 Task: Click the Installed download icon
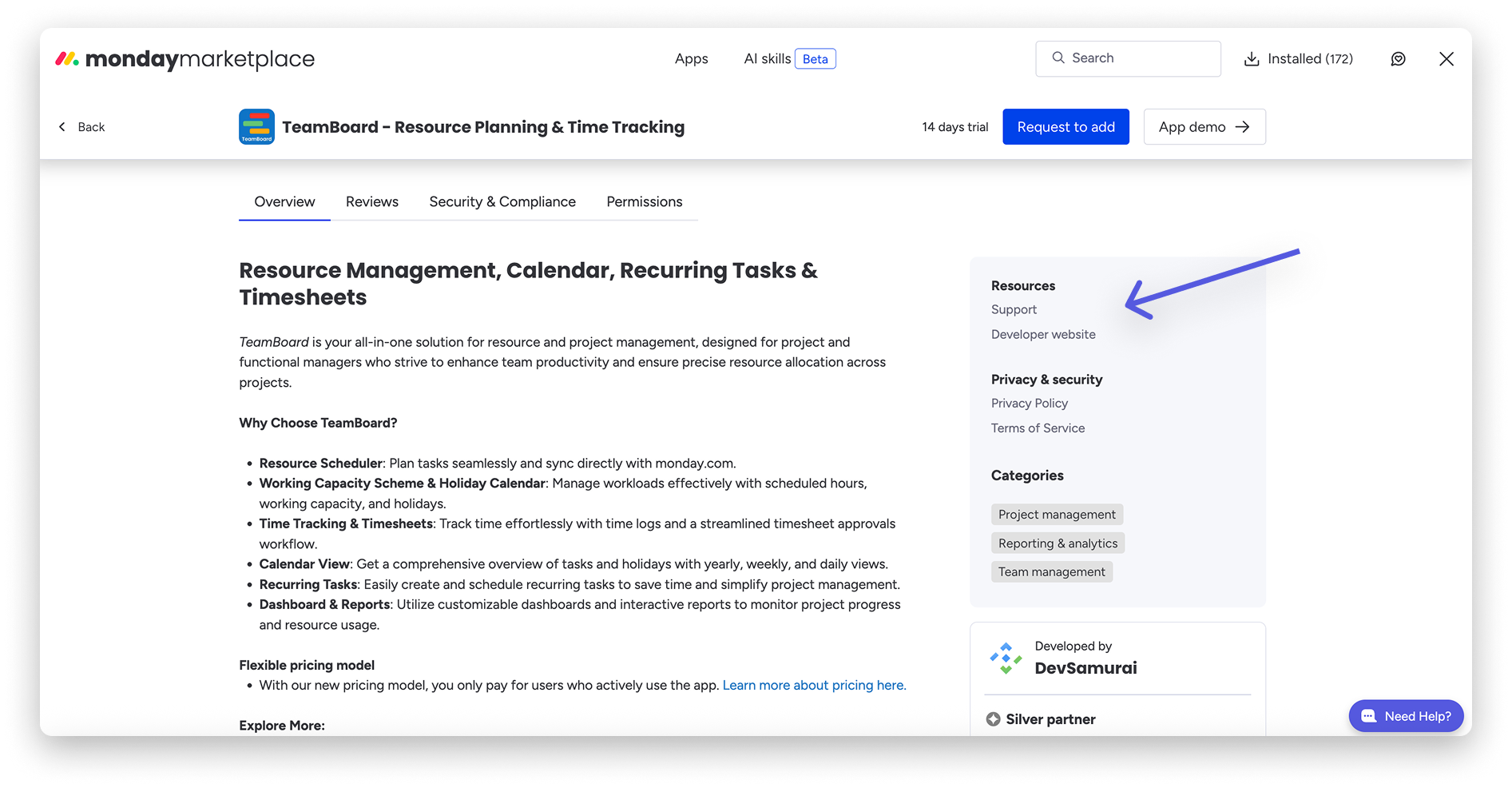pos(1252,59)
